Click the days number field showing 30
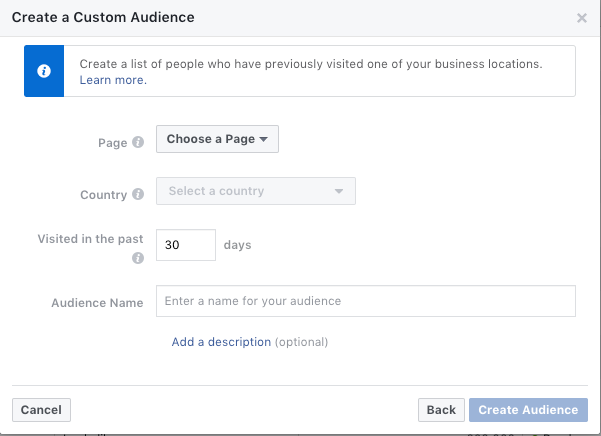Screen dimensions: 601x436 coord(186,245)
